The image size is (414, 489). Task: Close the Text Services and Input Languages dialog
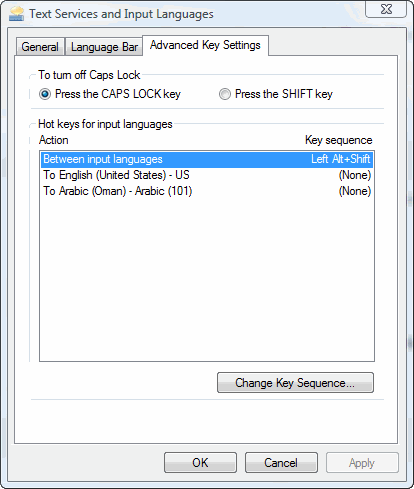(386, 9)
